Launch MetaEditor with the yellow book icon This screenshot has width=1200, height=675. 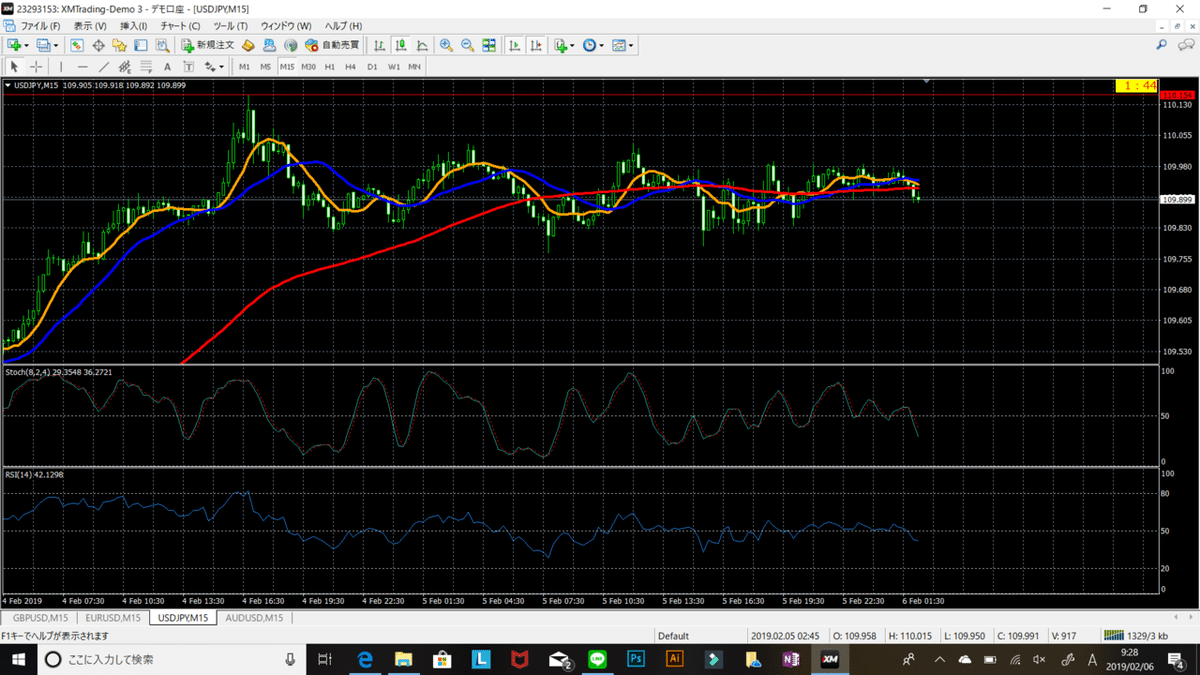tap(247, 45)
